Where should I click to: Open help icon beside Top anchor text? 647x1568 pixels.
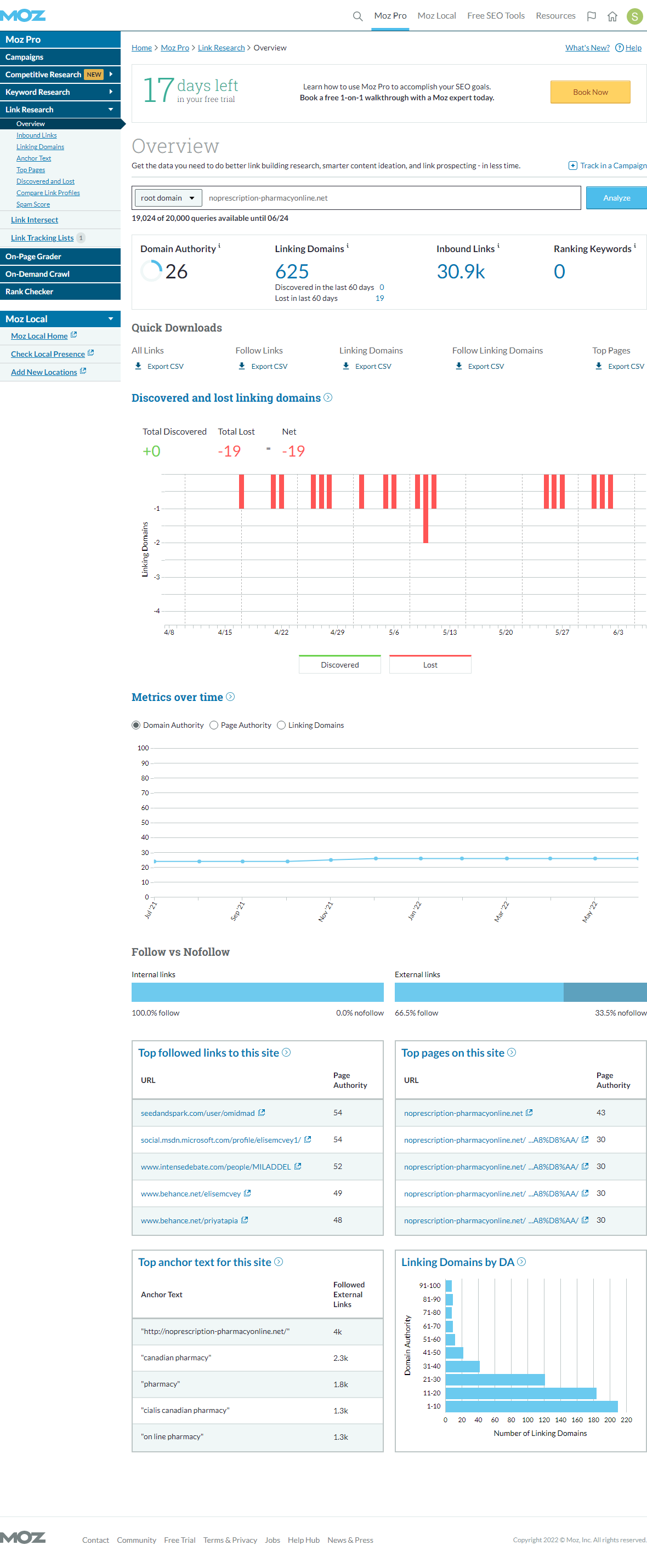click(279, 1262)
